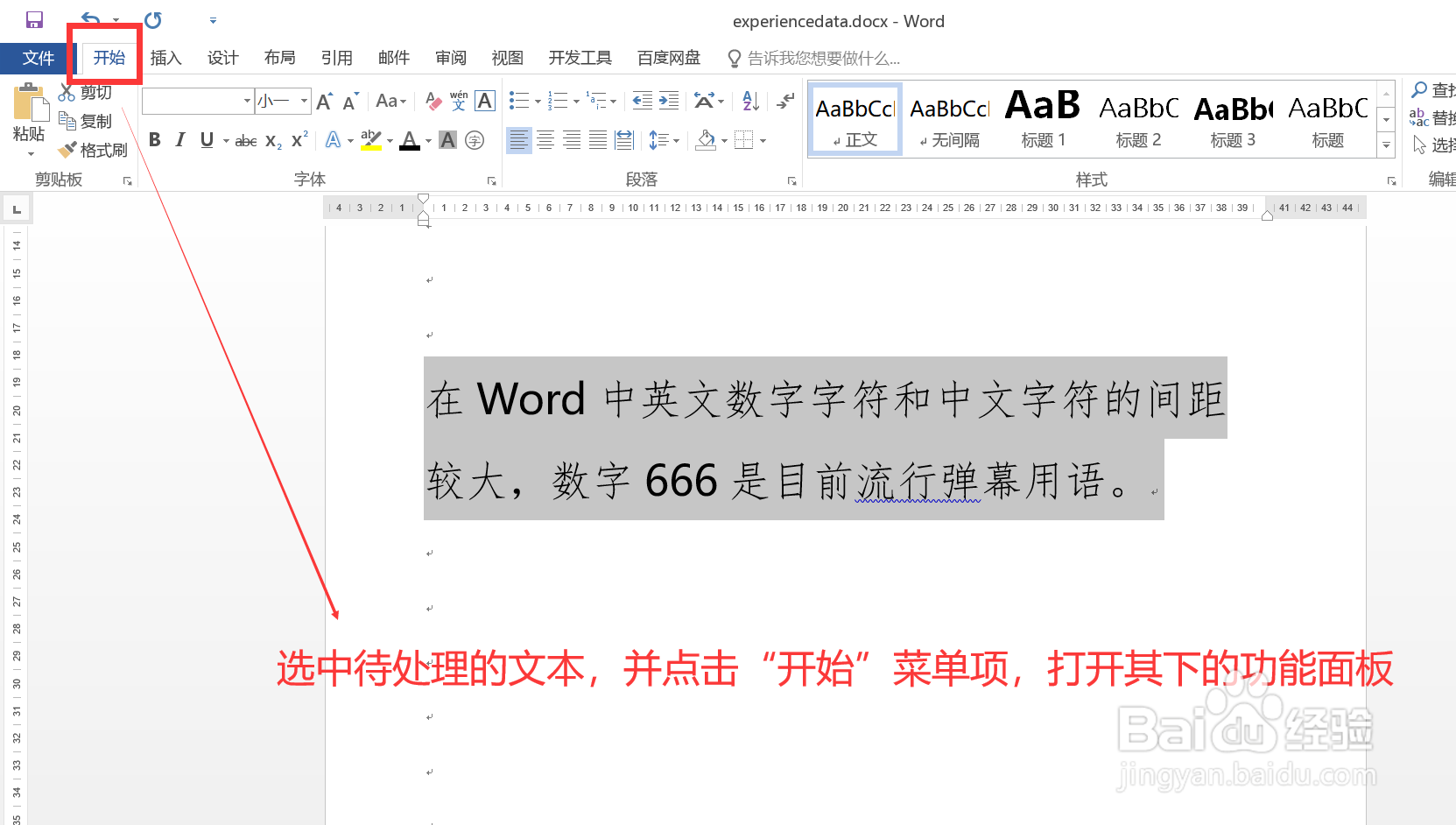Image resolution: width=1456 pixels, height=825 pixels.
Task: Sort text with A-Z sort icon
Action: [x=750, y=101]
